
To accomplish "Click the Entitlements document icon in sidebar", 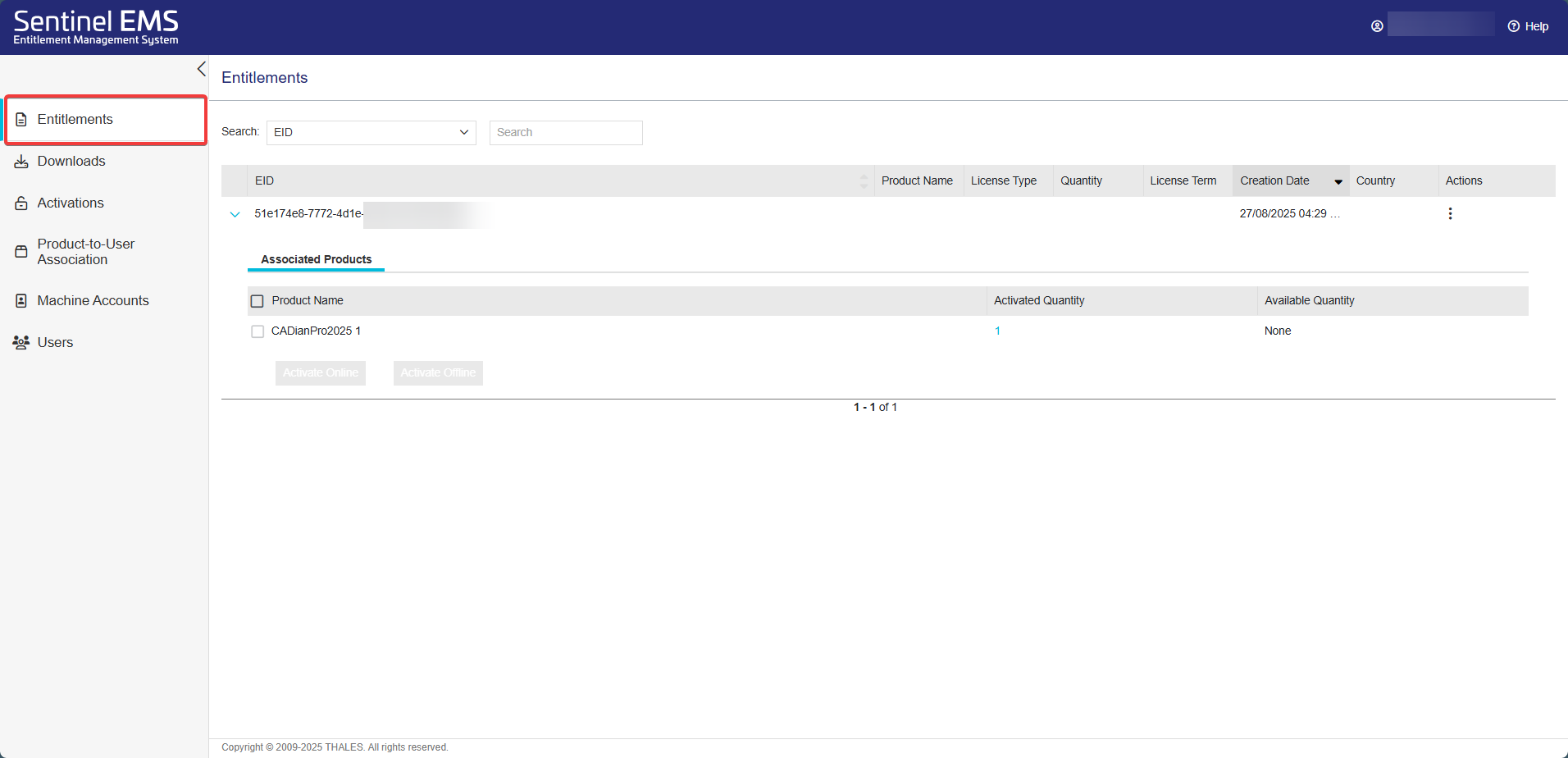I will click(21, 120).
